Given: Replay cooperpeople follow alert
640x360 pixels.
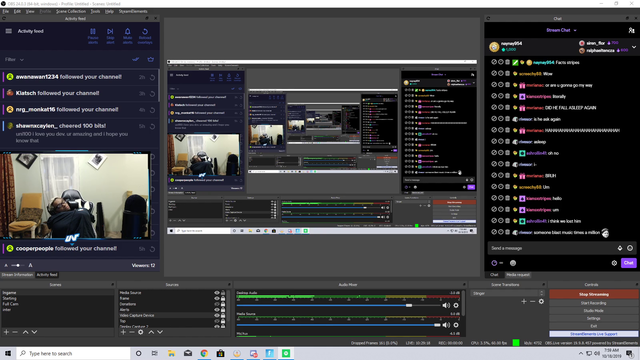Looking at the screenshot, I should [x=152, y=249].
